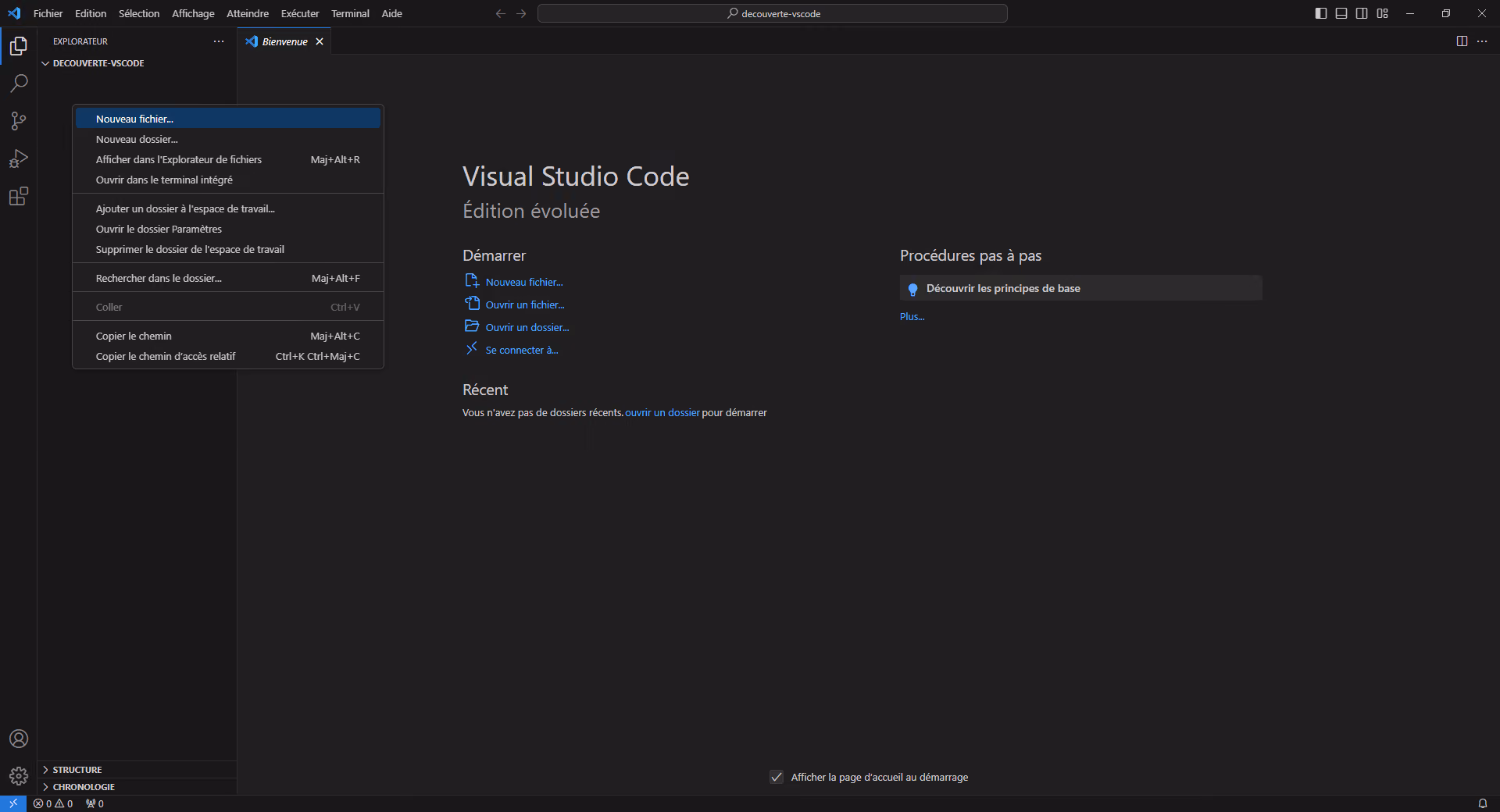Choose Copier le chemin in context menu
Viewport: 1500px width, 812px height.
tap(228, 336)
